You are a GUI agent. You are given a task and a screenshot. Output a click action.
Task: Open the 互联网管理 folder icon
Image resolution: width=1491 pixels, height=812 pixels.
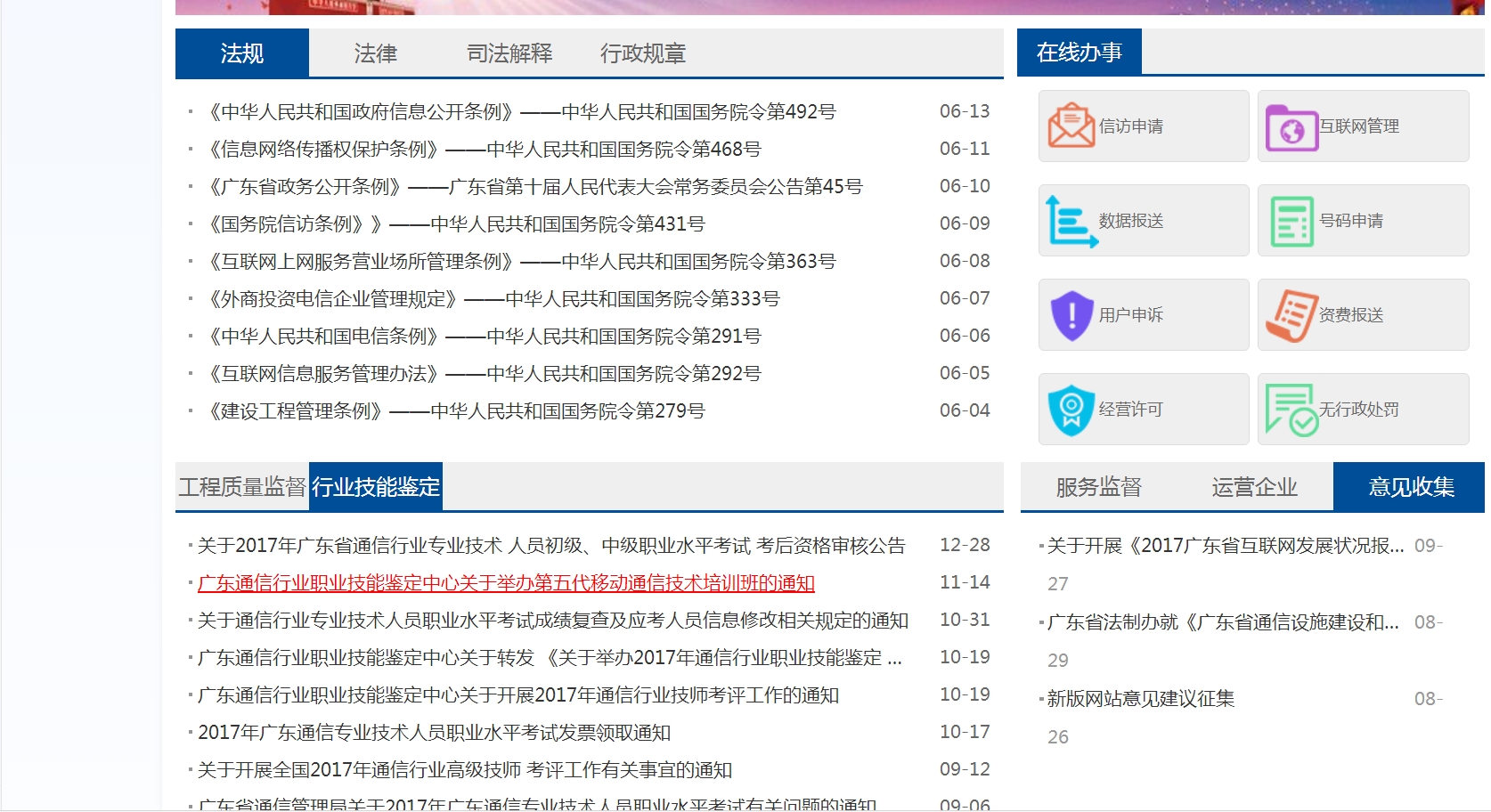point(1291,127)
